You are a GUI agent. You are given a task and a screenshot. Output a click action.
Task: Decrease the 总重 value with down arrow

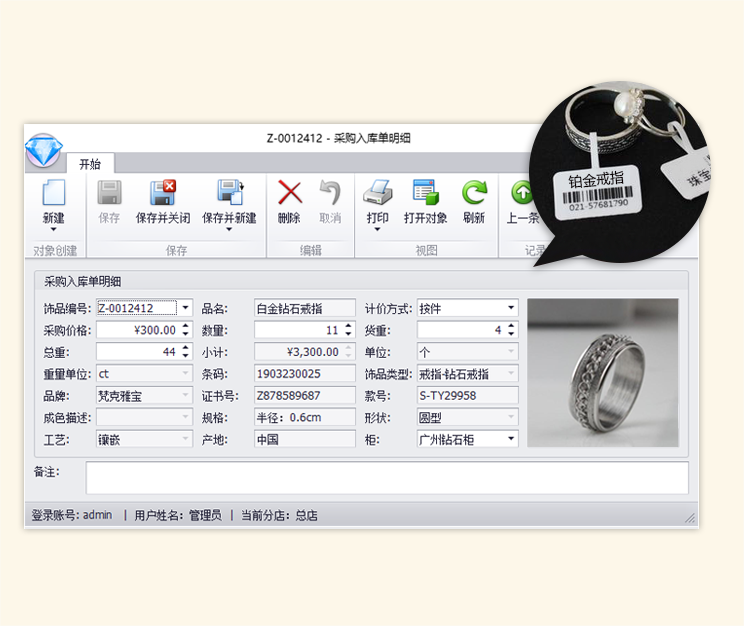pyautogui.click(x=185, y=356)
